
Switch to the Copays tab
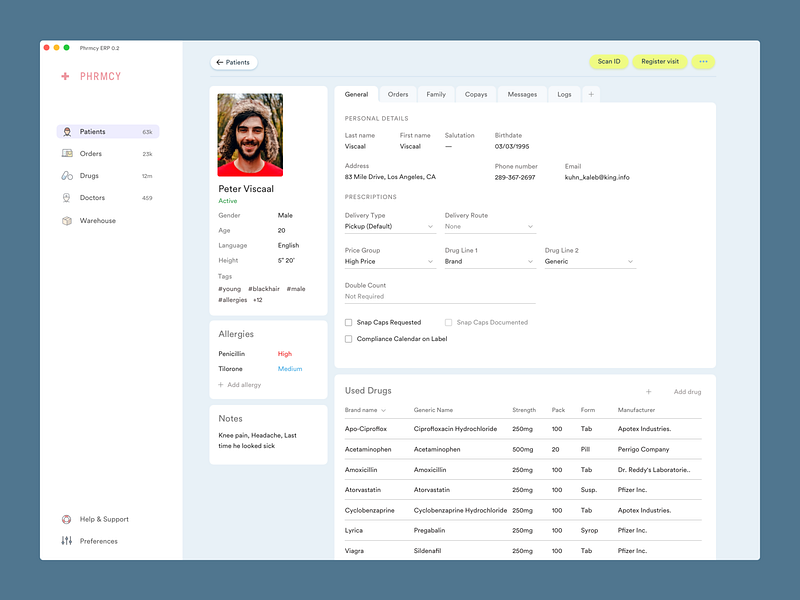click(x=476, y=94)
